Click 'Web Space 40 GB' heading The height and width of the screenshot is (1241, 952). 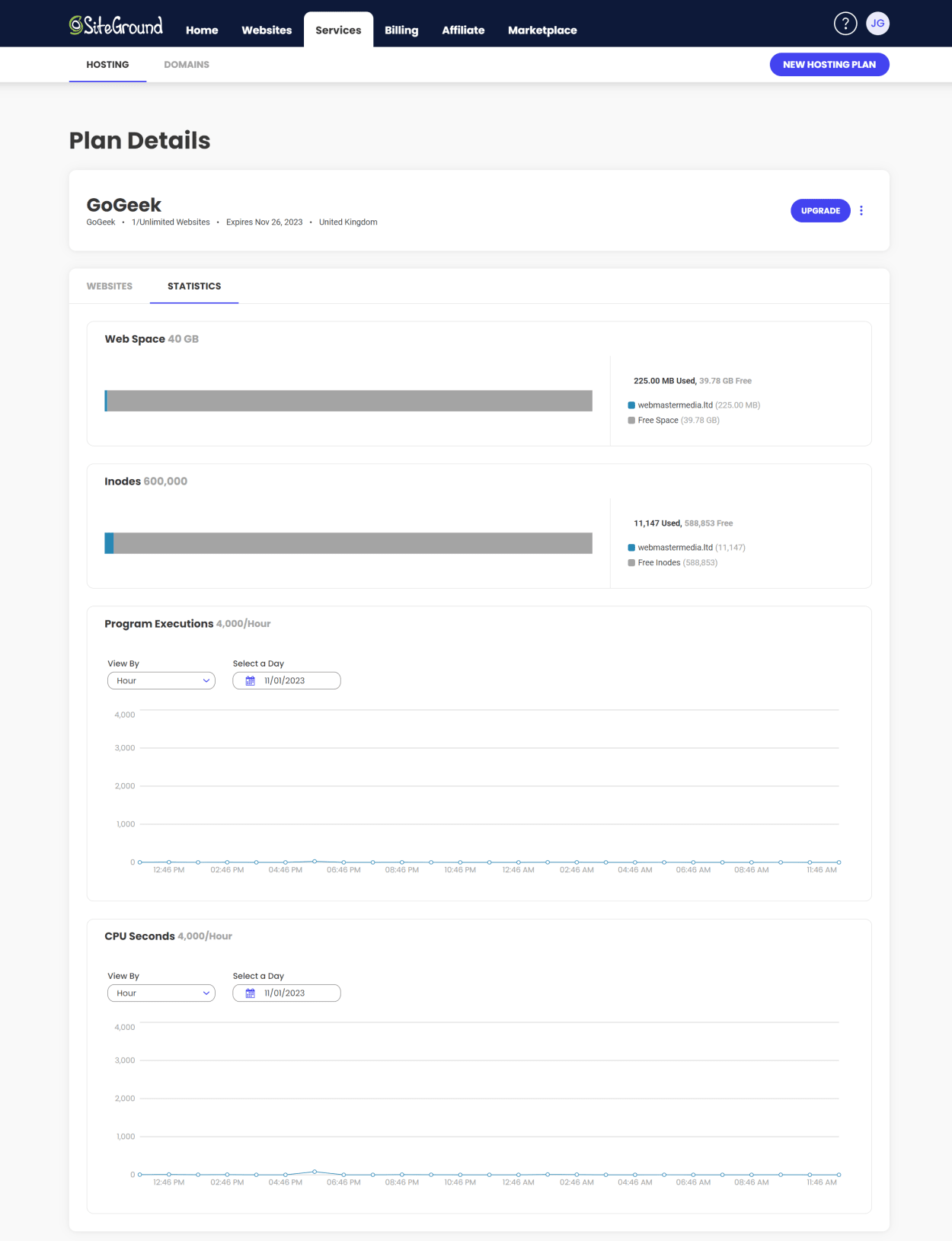coord(152,339)
